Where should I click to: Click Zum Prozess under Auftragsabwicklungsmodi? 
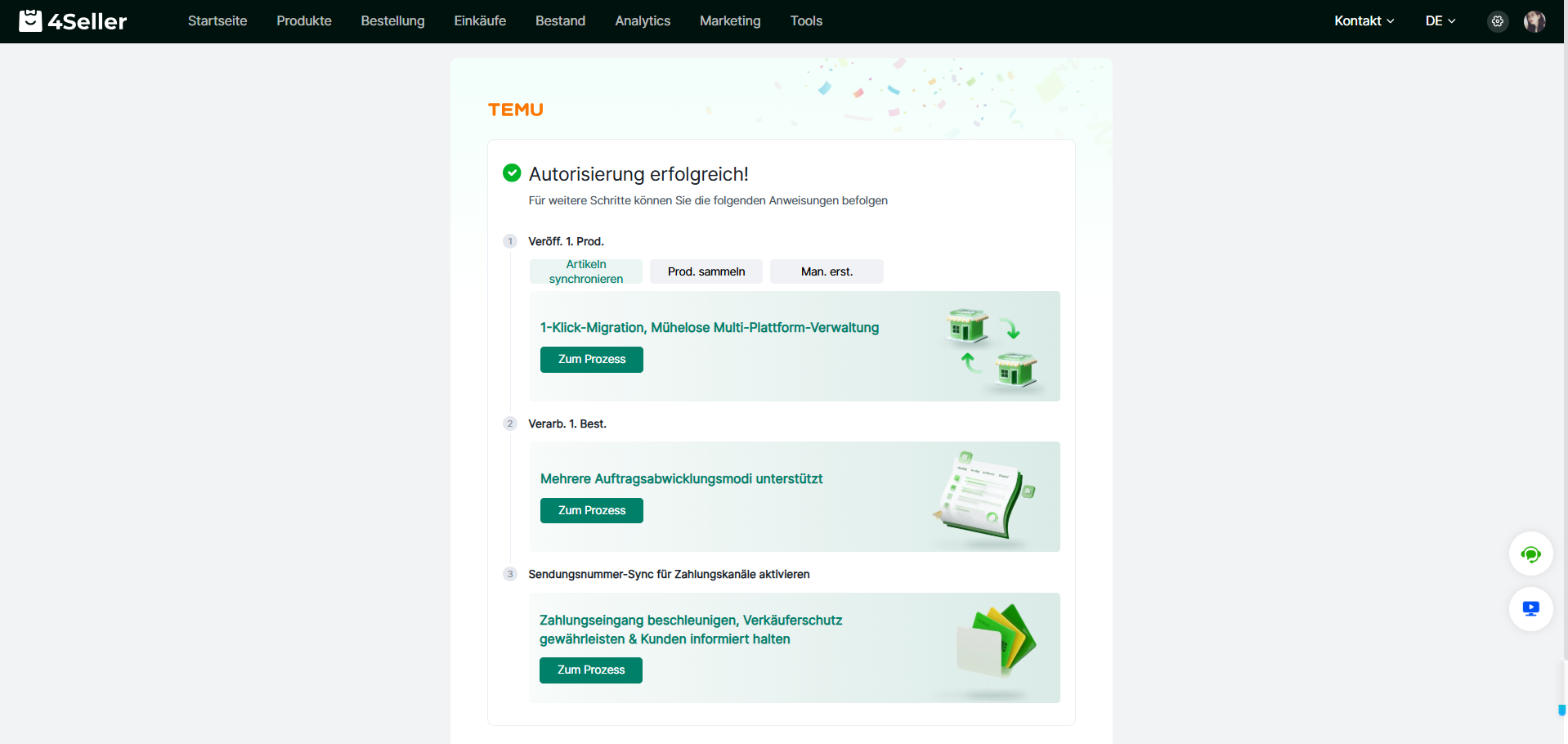(x=591, y=510)
